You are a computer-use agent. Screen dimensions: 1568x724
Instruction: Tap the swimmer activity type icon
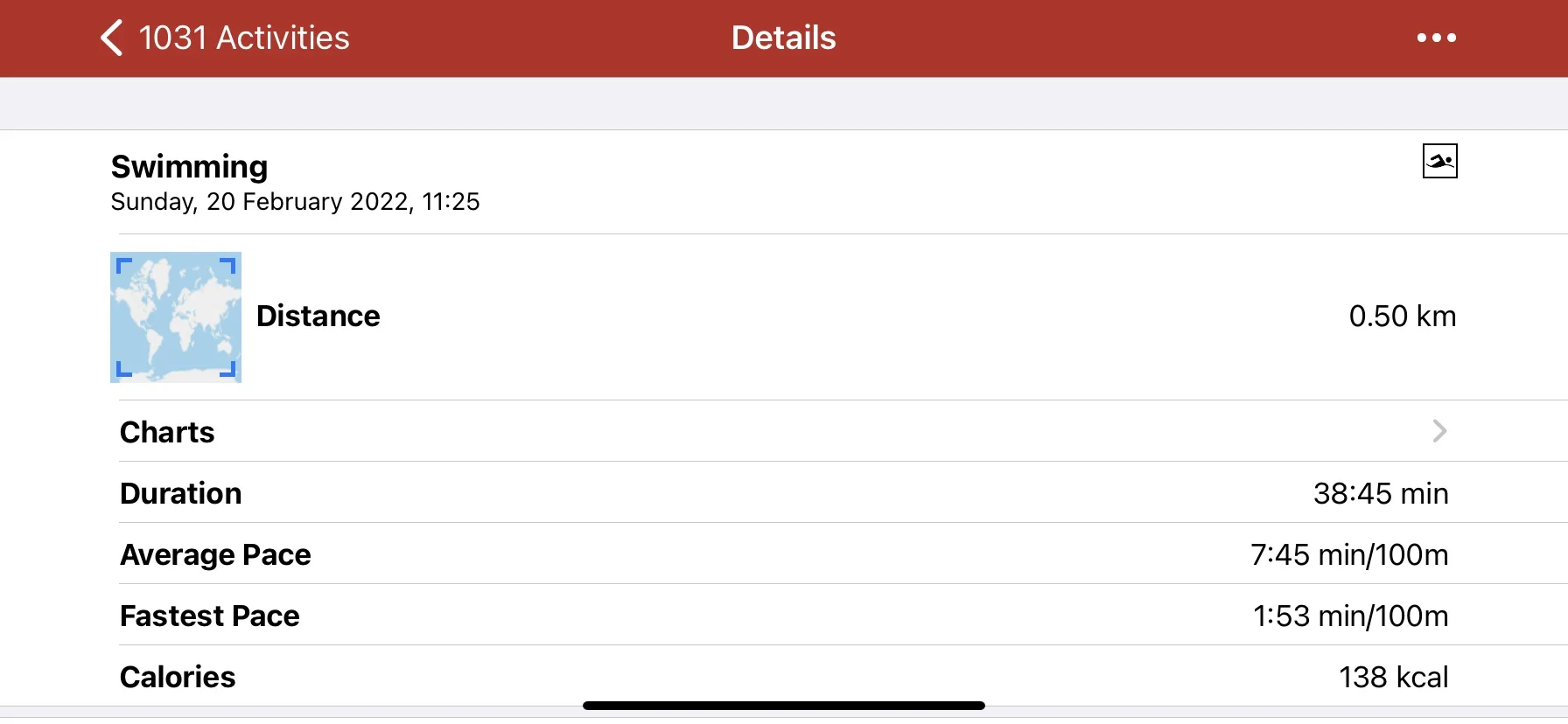click(1439, 161)
